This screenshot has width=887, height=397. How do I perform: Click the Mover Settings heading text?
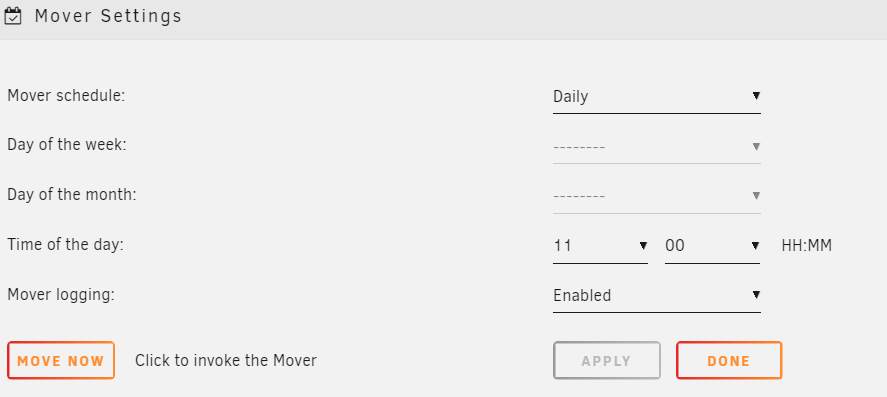[x=108, y=16]
